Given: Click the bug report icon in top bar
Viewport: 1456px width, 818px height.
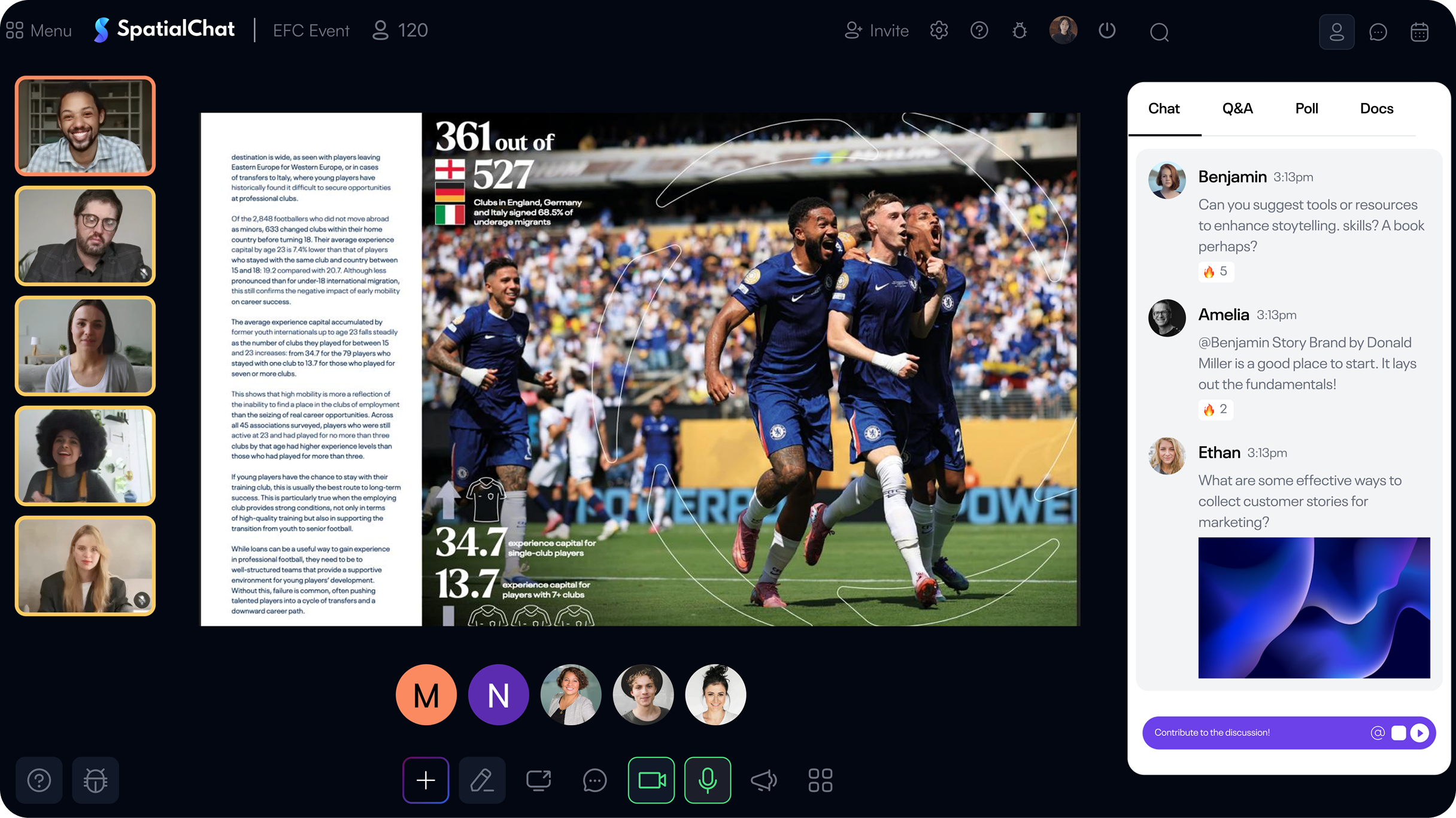Looking at the screenshot, I should (x=1020, y=31).
